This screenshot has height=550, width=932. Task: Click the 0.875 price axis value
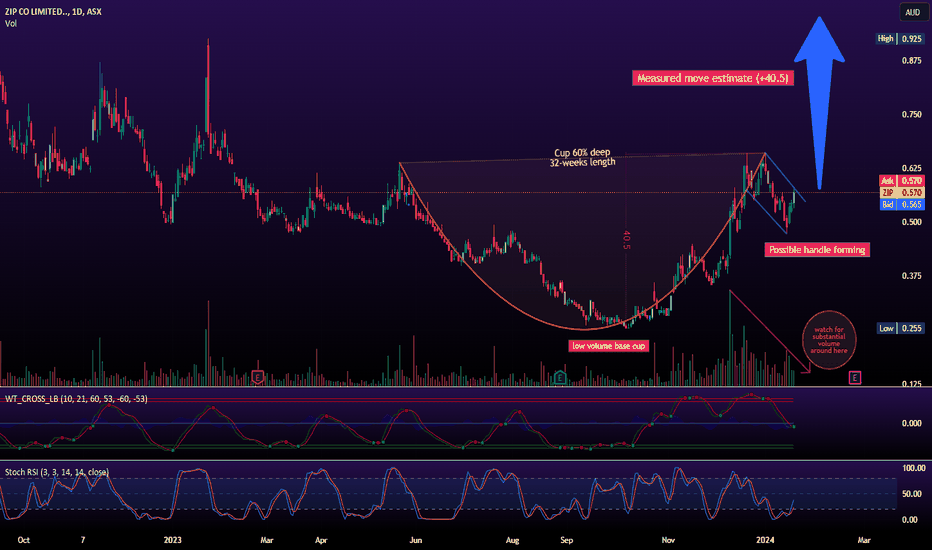[x=911, y=61]
